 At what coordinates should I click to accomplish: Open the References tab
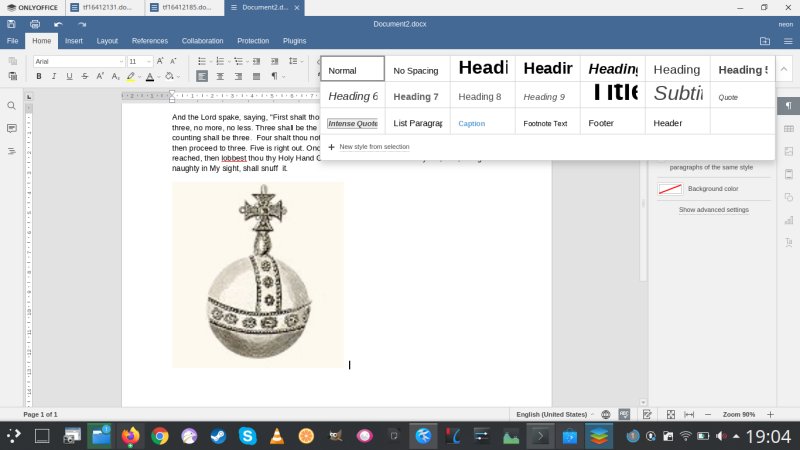(150, 41)
